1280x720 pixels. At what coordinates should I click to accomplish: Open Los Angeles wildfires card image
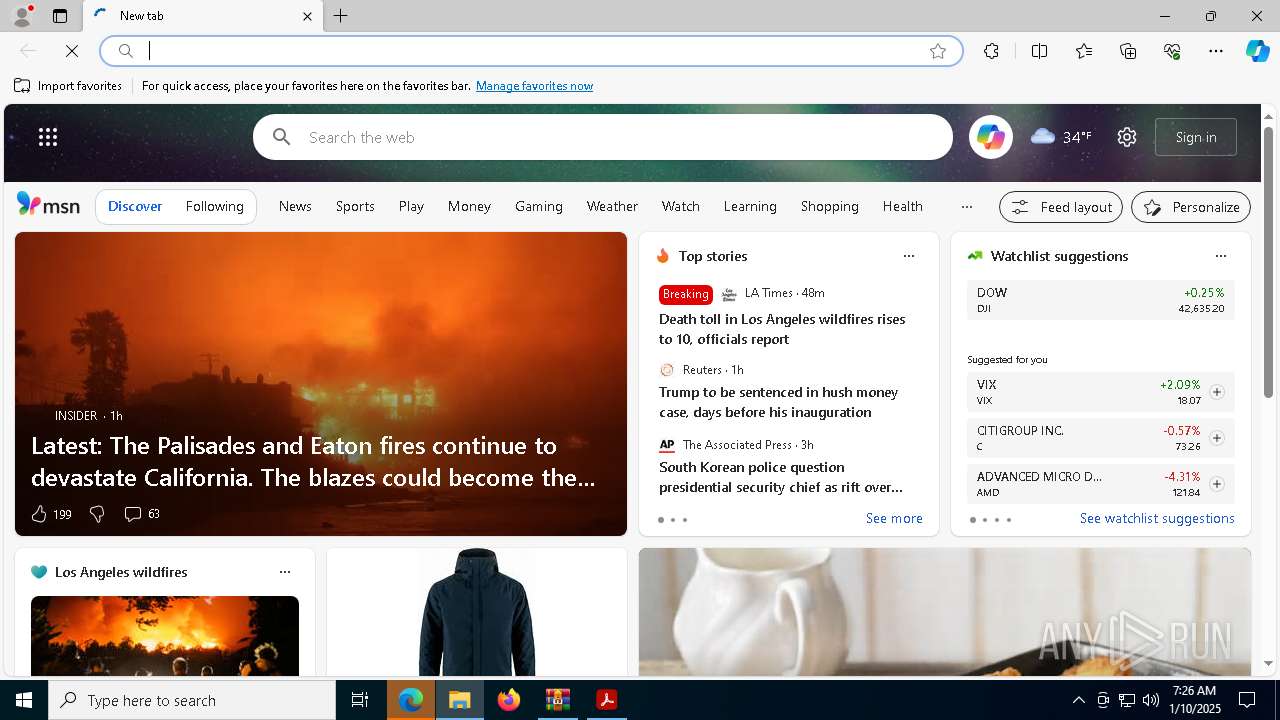click(165, 636)
